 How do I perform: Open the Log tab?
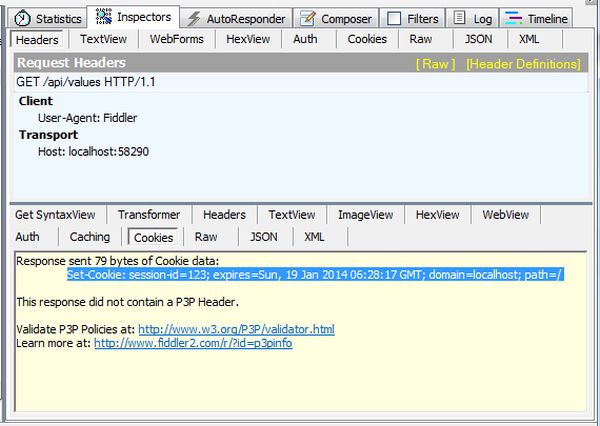pyautogui.click(x=473, y=18)
